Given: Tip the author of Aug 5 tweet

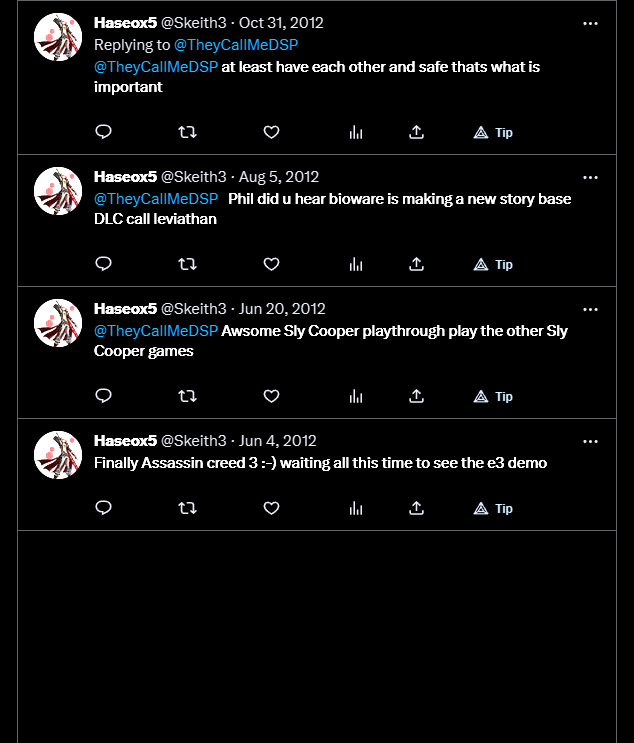Looking at the screenshot, I should [493, 264].
